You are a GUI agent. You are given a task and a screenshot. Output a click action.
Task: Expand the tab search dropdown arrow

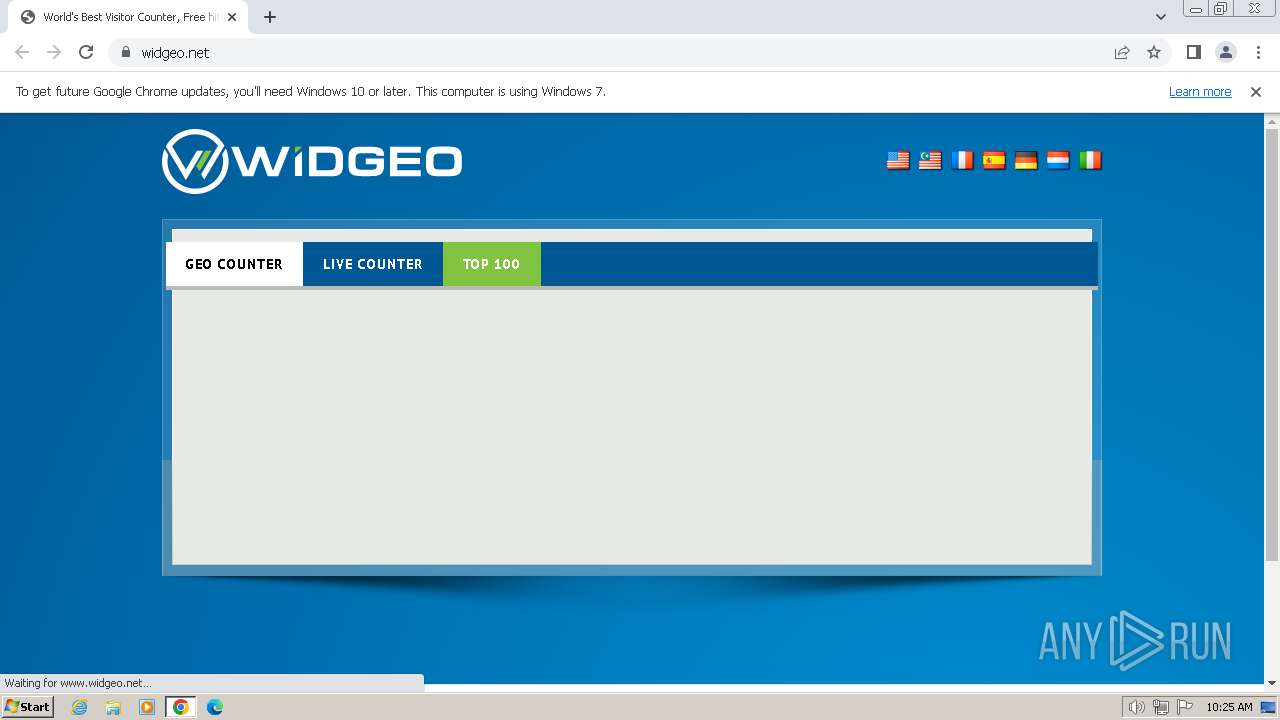coord(1161,17)
